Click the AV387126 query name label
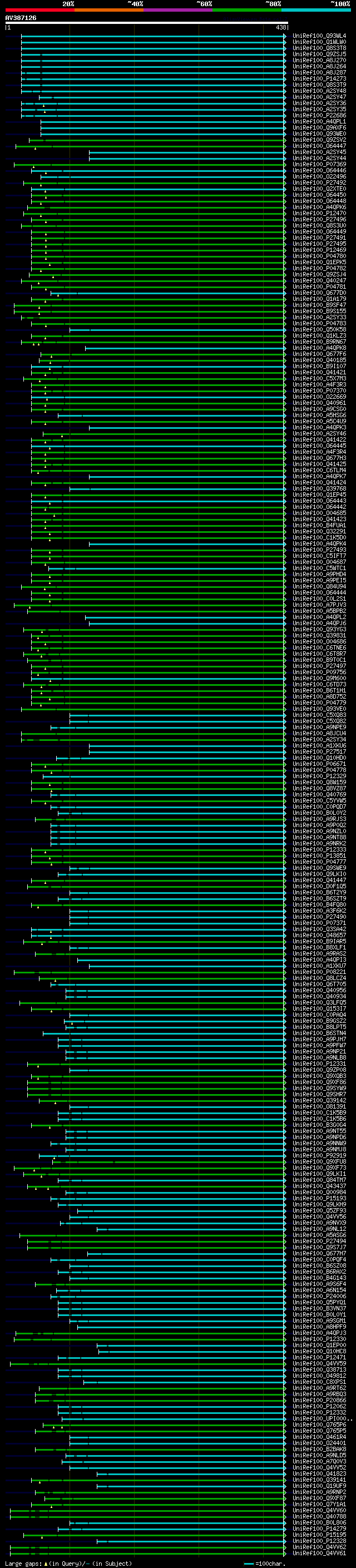Image resolution: width=356 pixels, height=1568 pixels. pyautogui.click(x=21, y=18)
